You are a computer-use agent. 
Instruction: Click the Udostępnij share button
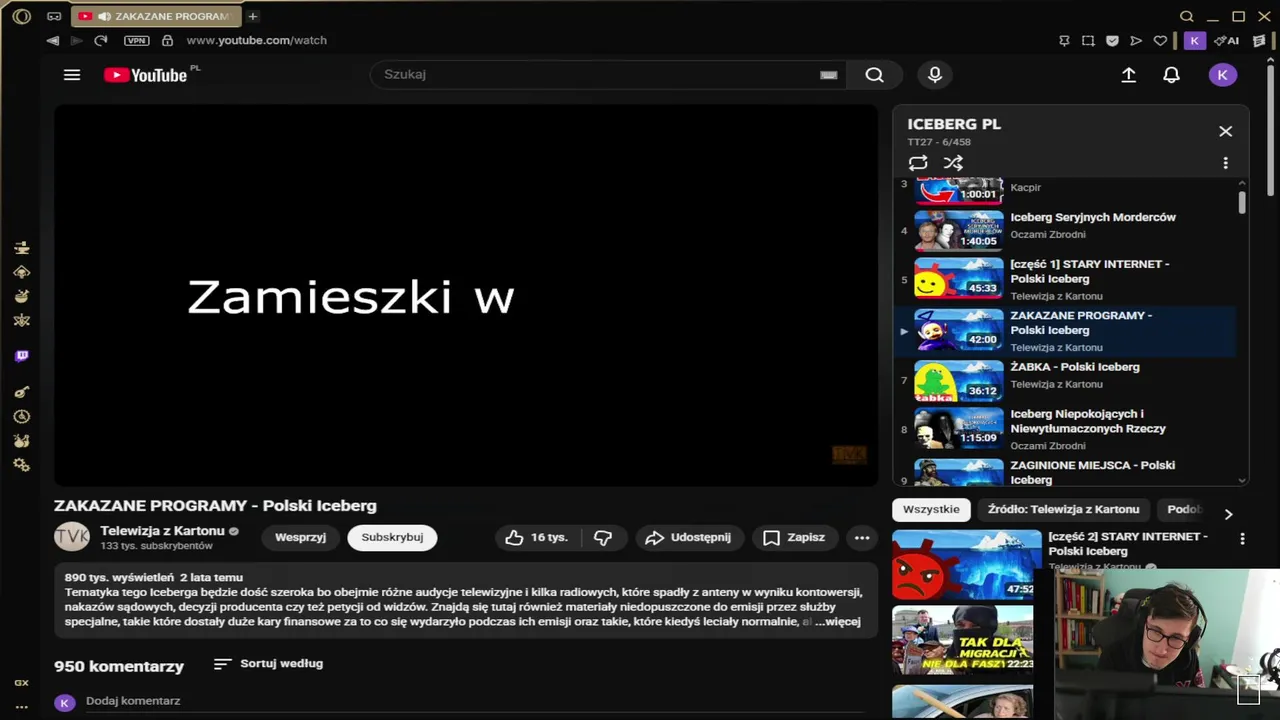coord(689,537)
